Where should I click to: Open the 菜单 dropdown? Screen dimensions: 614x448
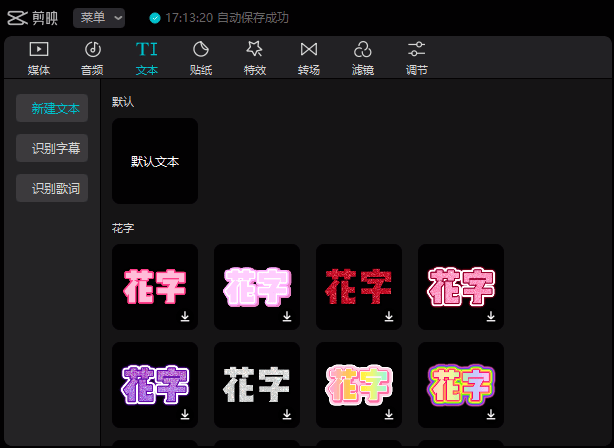(99, 18)
